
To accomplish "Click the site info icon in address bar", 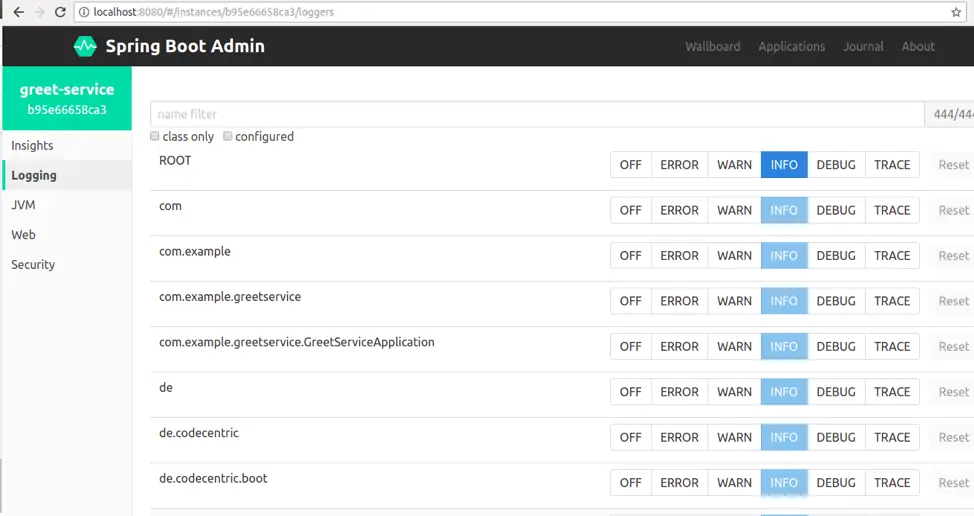I will point(84,12).
